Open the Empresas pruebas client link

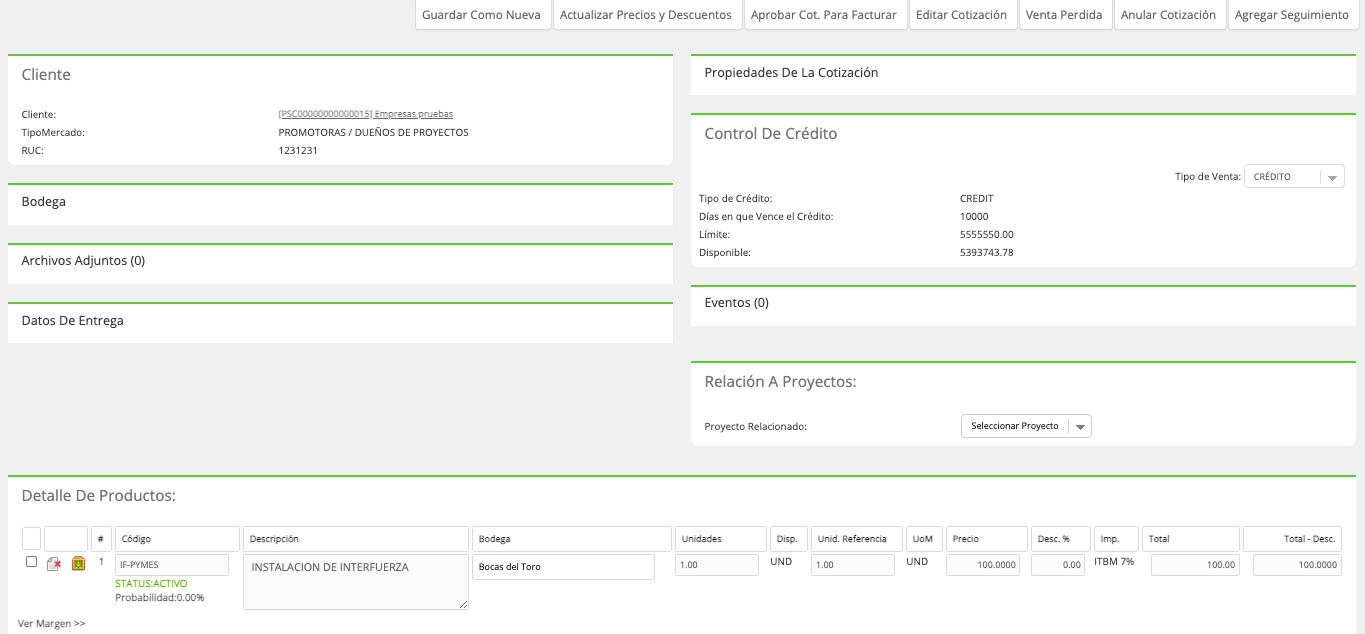coord(366,114)
